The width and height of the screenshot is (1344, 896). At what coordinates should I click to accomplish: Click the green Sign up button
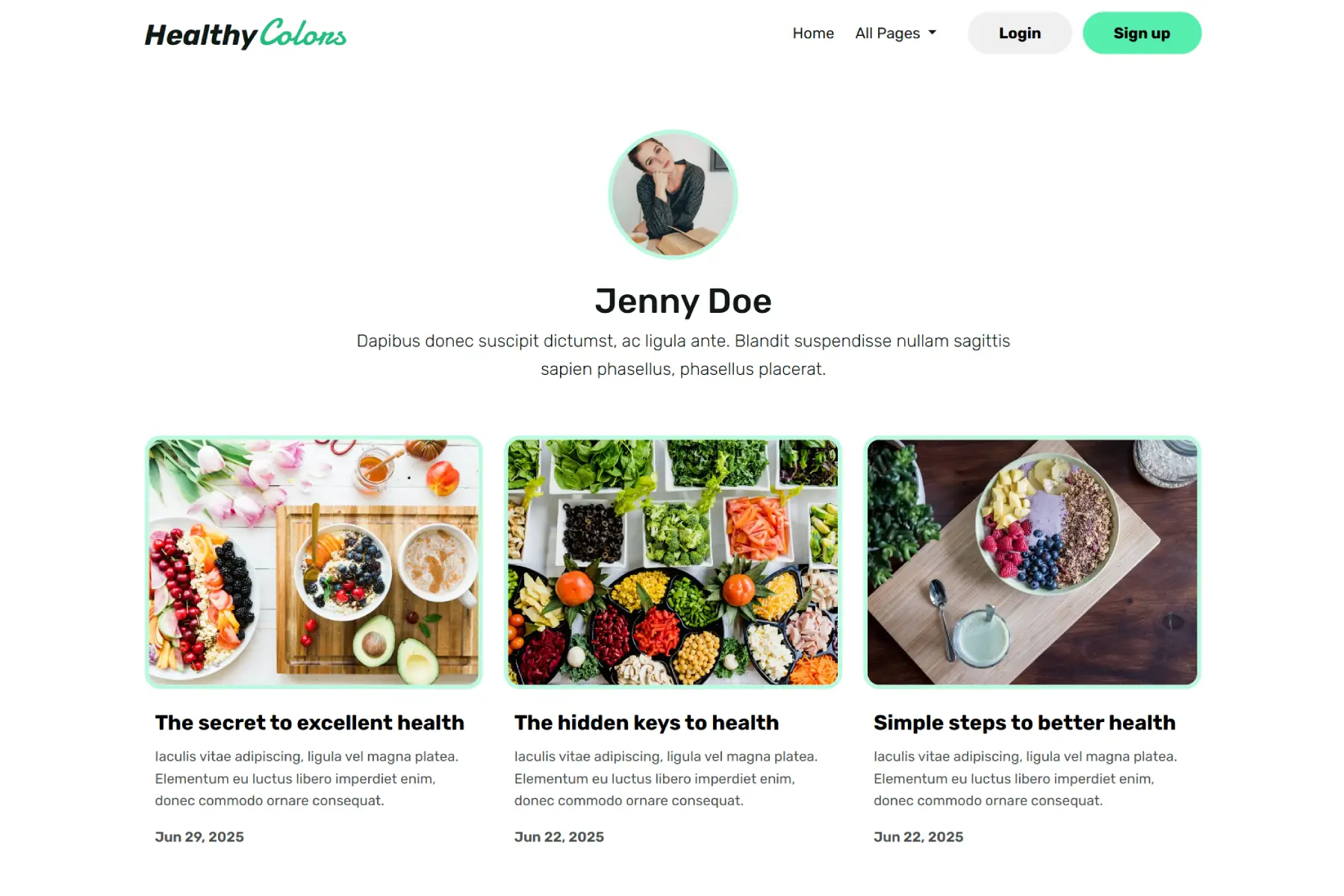pos(1142,33)
